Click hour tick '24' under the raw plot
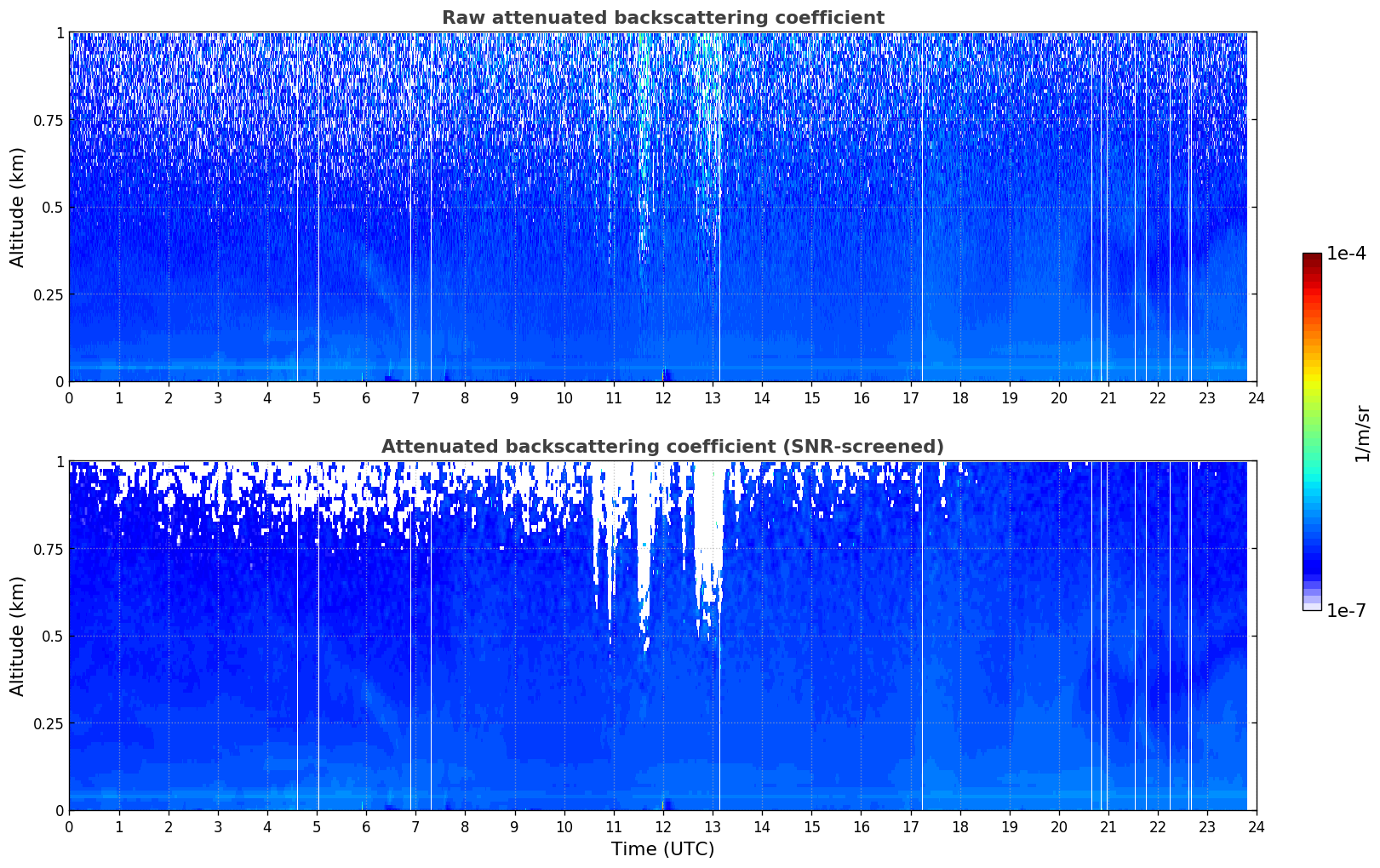Viewport: 1380px width, 868px height. click(x=1257, y=397)
